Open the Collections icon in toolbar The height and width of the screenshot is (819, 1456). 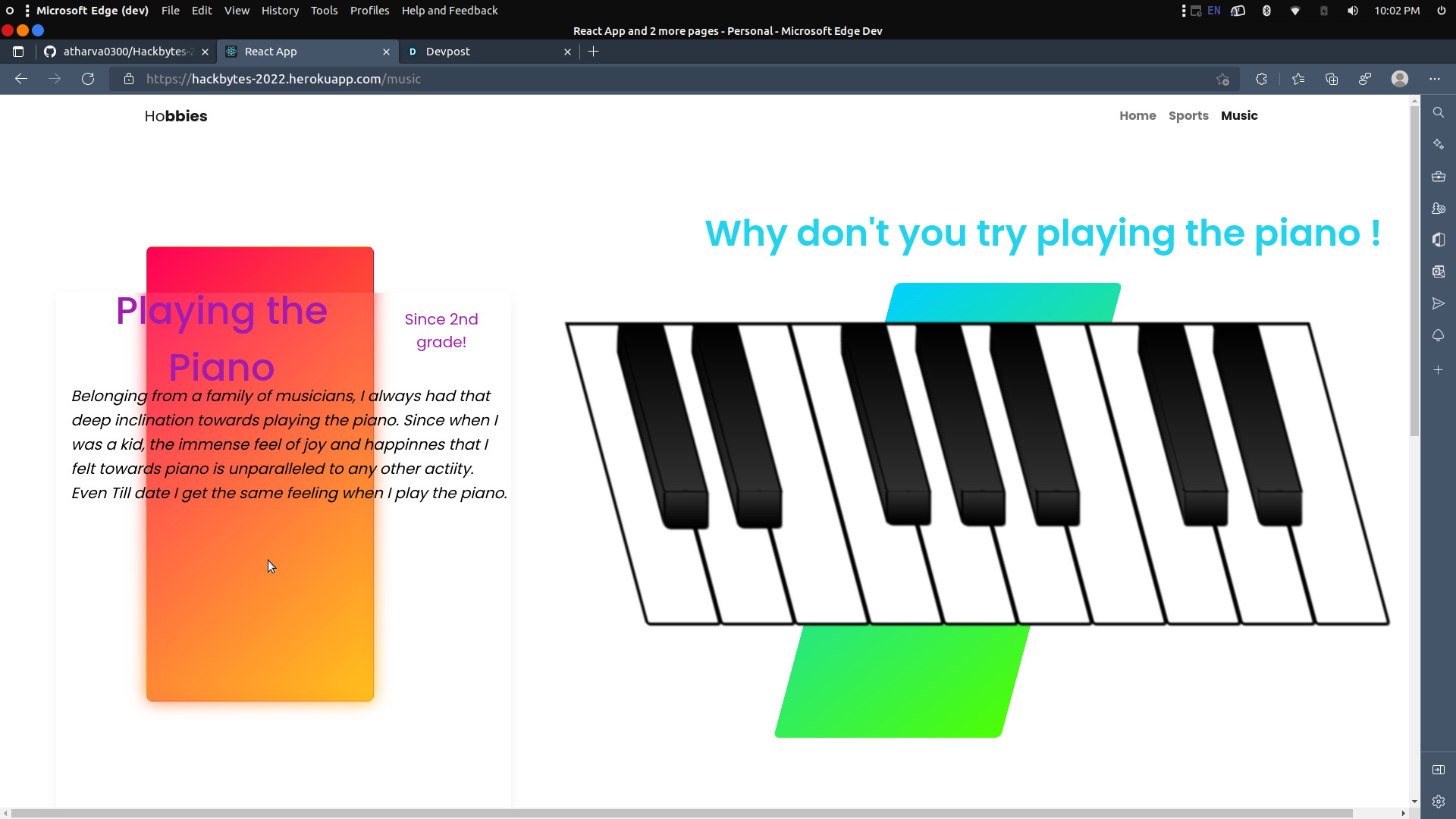[x=1332, y=79]
